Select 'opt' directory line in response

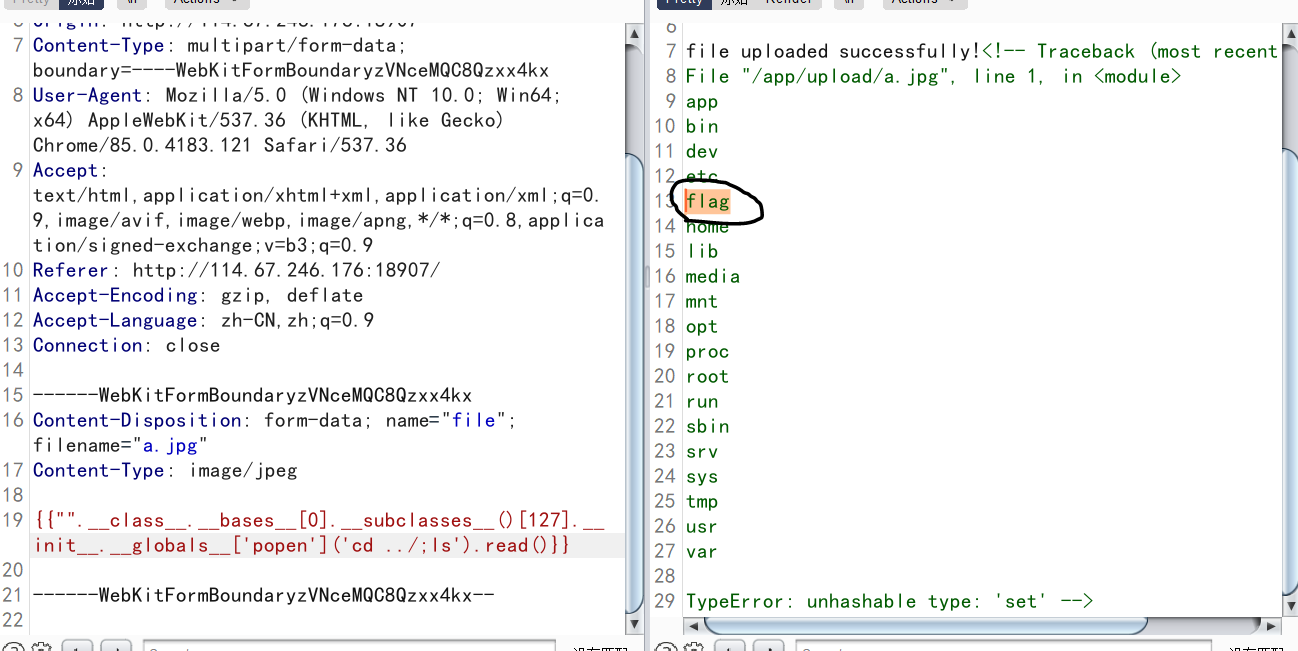pyautogui.click(x=702, y=326)
